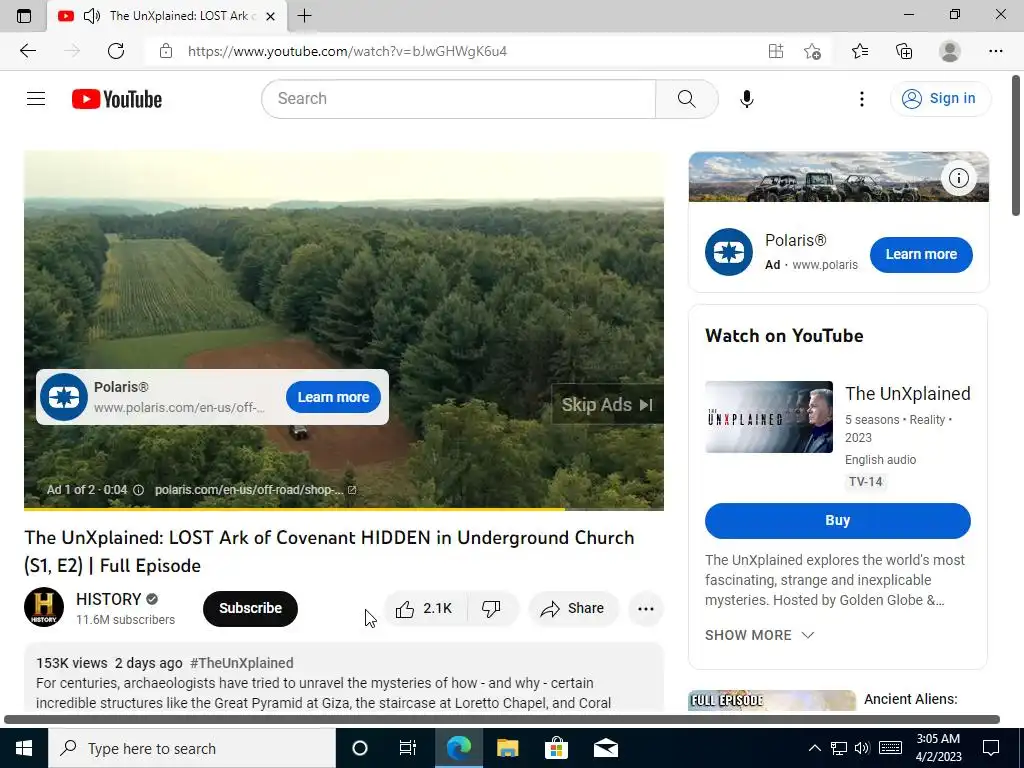The height and width of the screenshot is (768, 1024).
Task: Start voice search with the microphone icon
Action: click(746, 99)
